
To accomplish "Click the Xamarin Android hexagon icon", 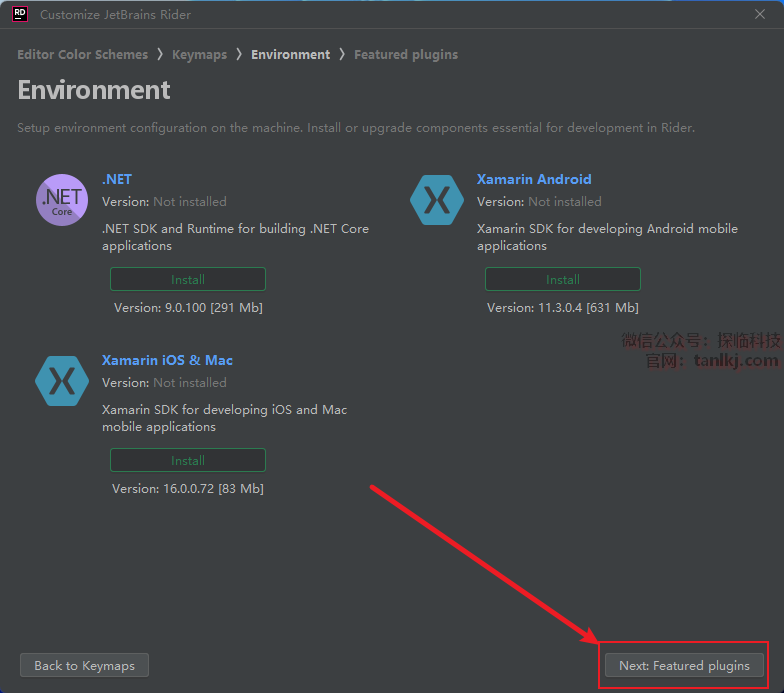I will click(437, 200).
